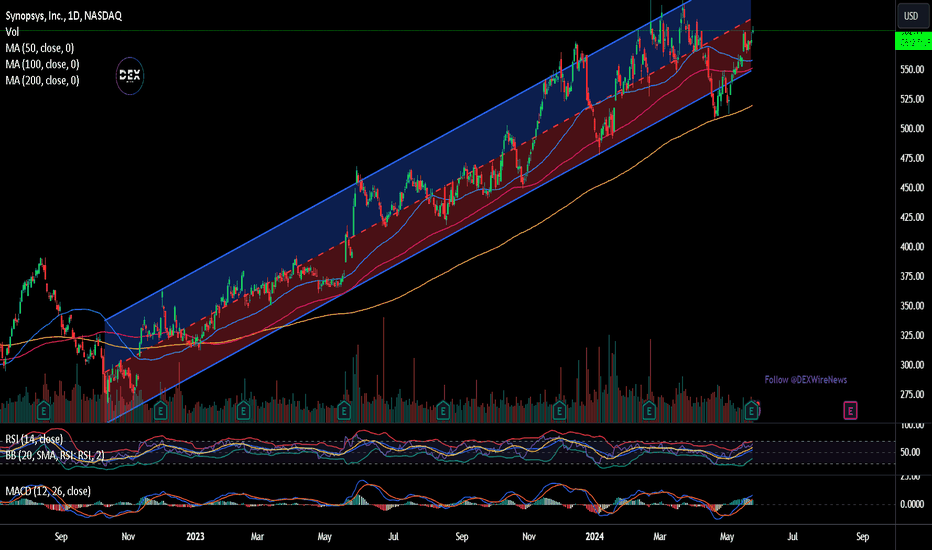Screen dimensions: 932x550
Task: Click the Follow @DEXWireNews text
Action: click(805, 379)
